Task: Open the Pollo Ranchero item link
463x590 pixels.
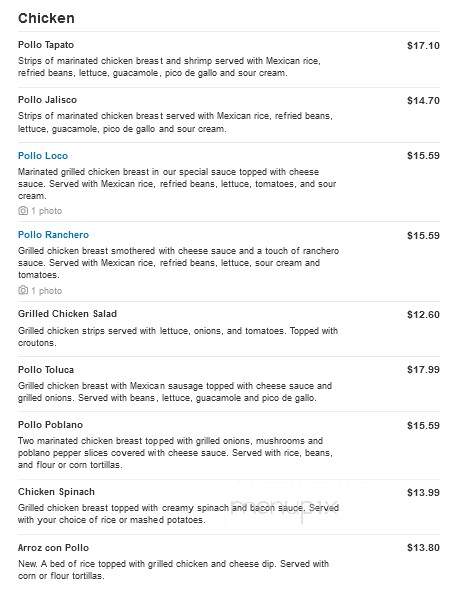Action: 53,234
